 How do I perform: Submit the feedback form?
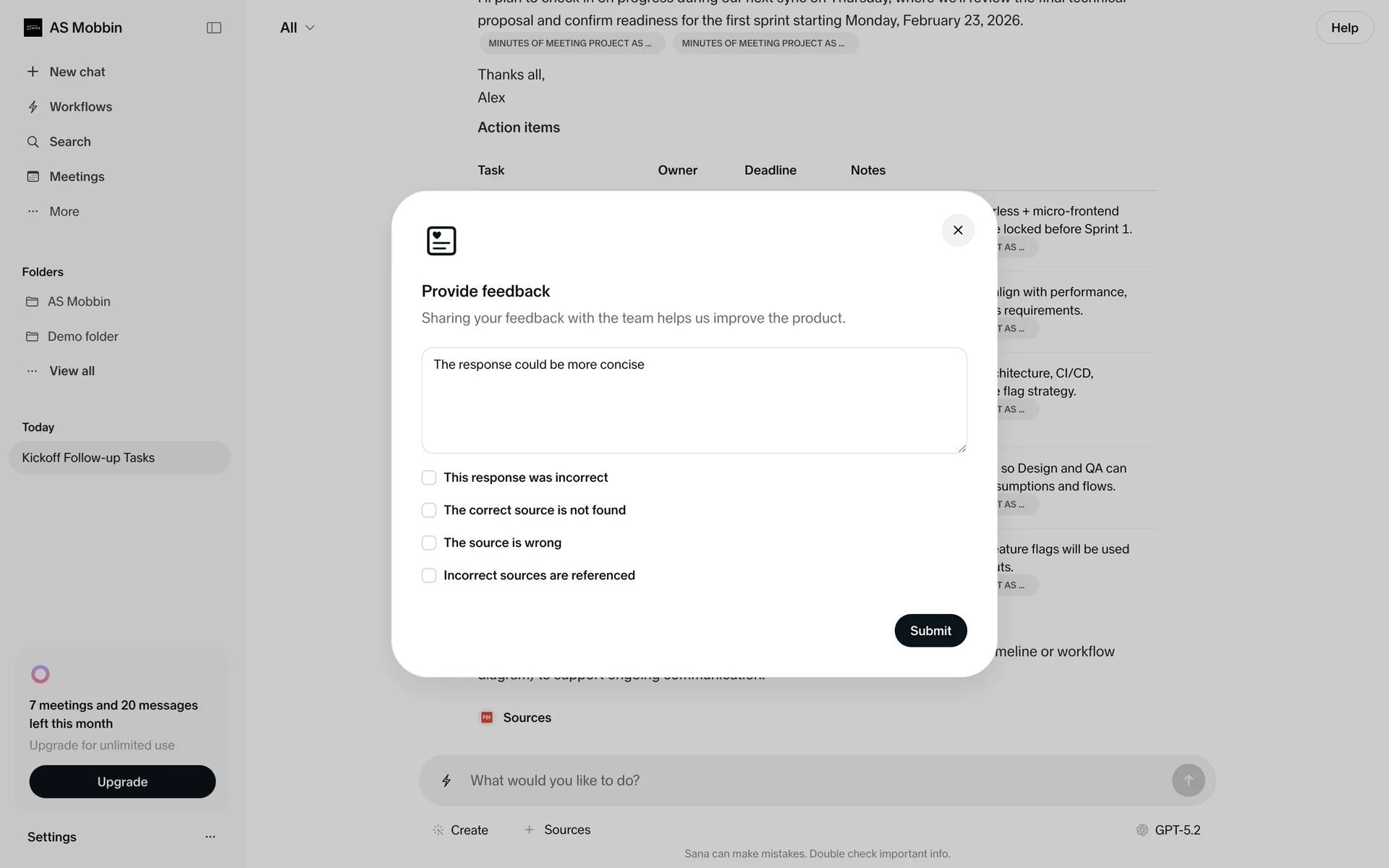coord(930,631)
